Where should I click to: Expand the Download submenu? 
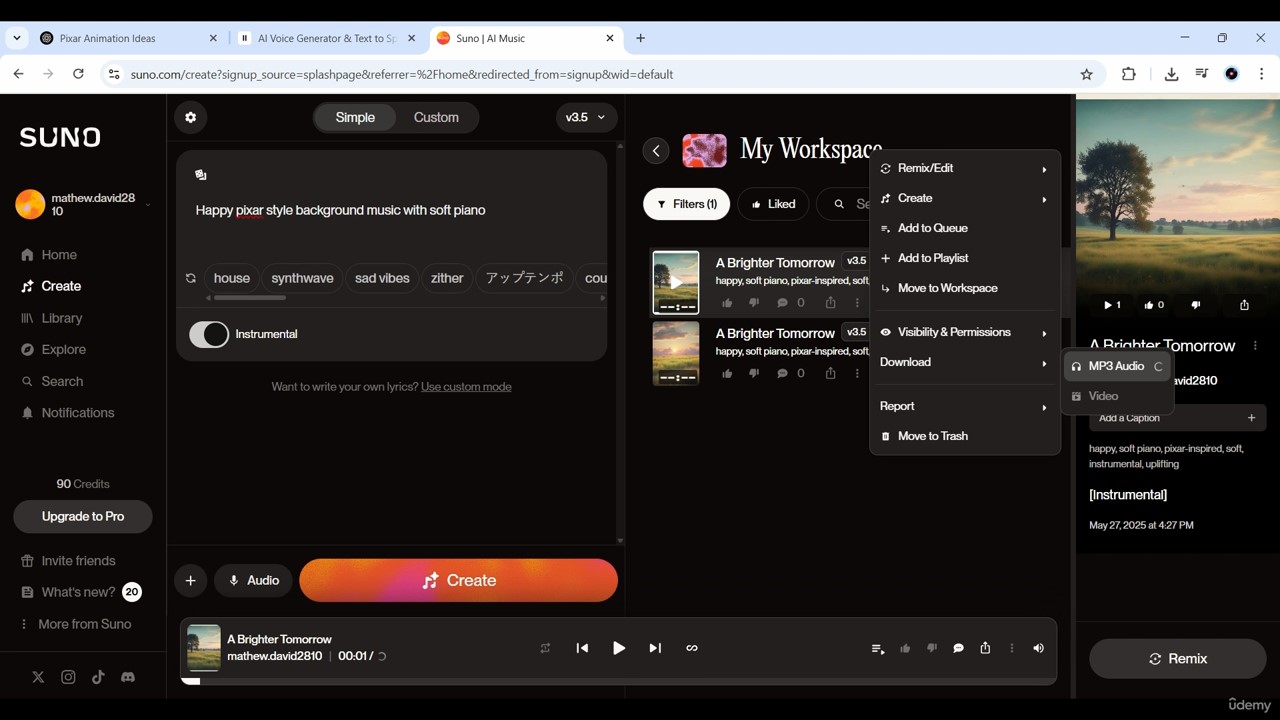click(x=964, y=362)
